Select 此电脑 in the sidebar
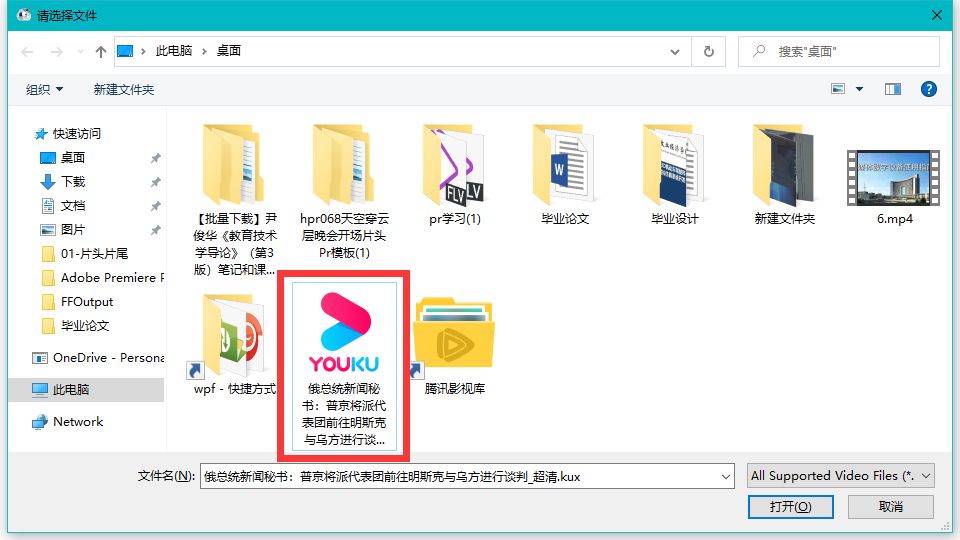 (x=86, y=389)
